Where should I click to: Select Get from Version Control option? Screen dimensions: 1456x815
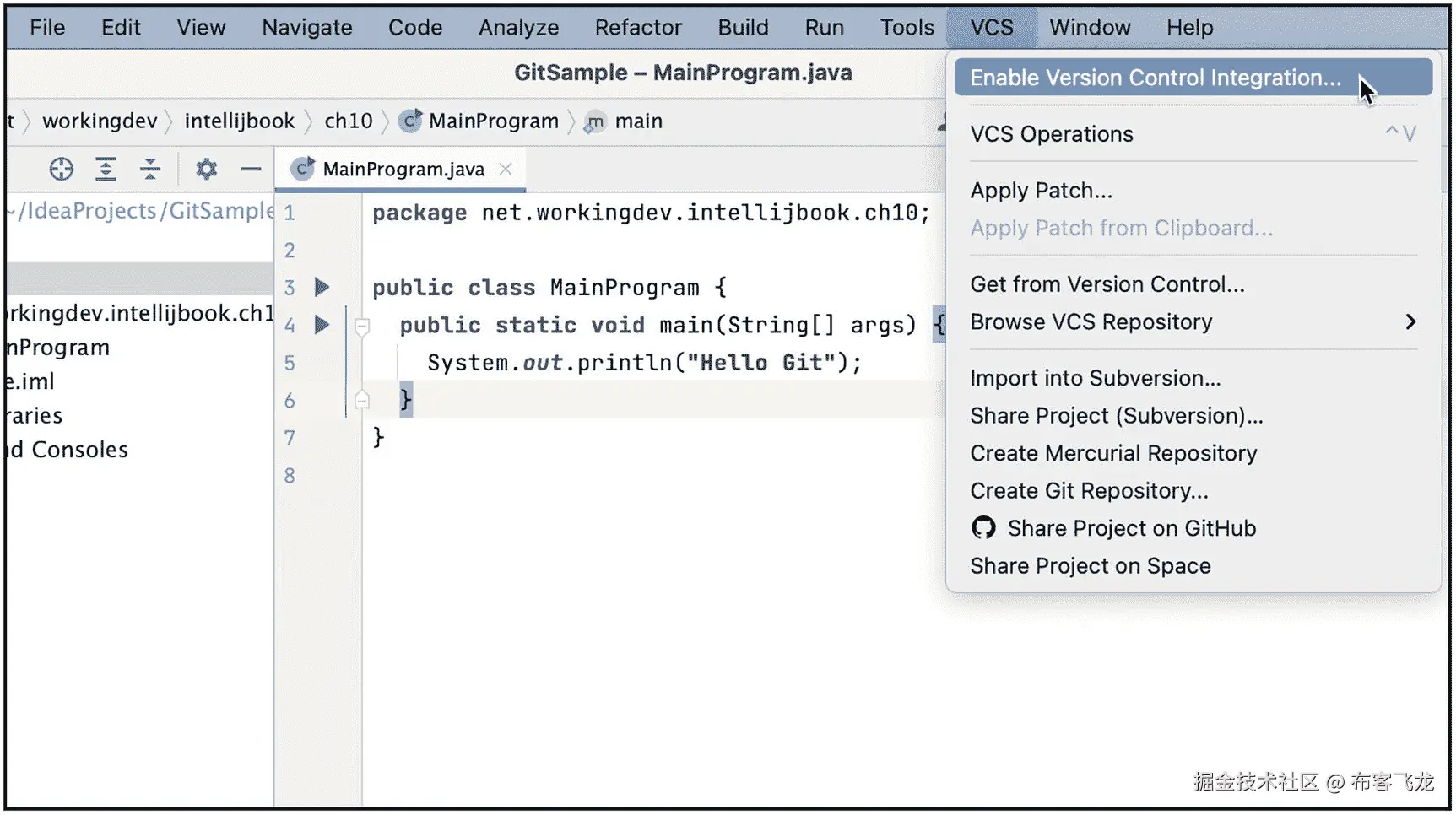point(1107,284)
